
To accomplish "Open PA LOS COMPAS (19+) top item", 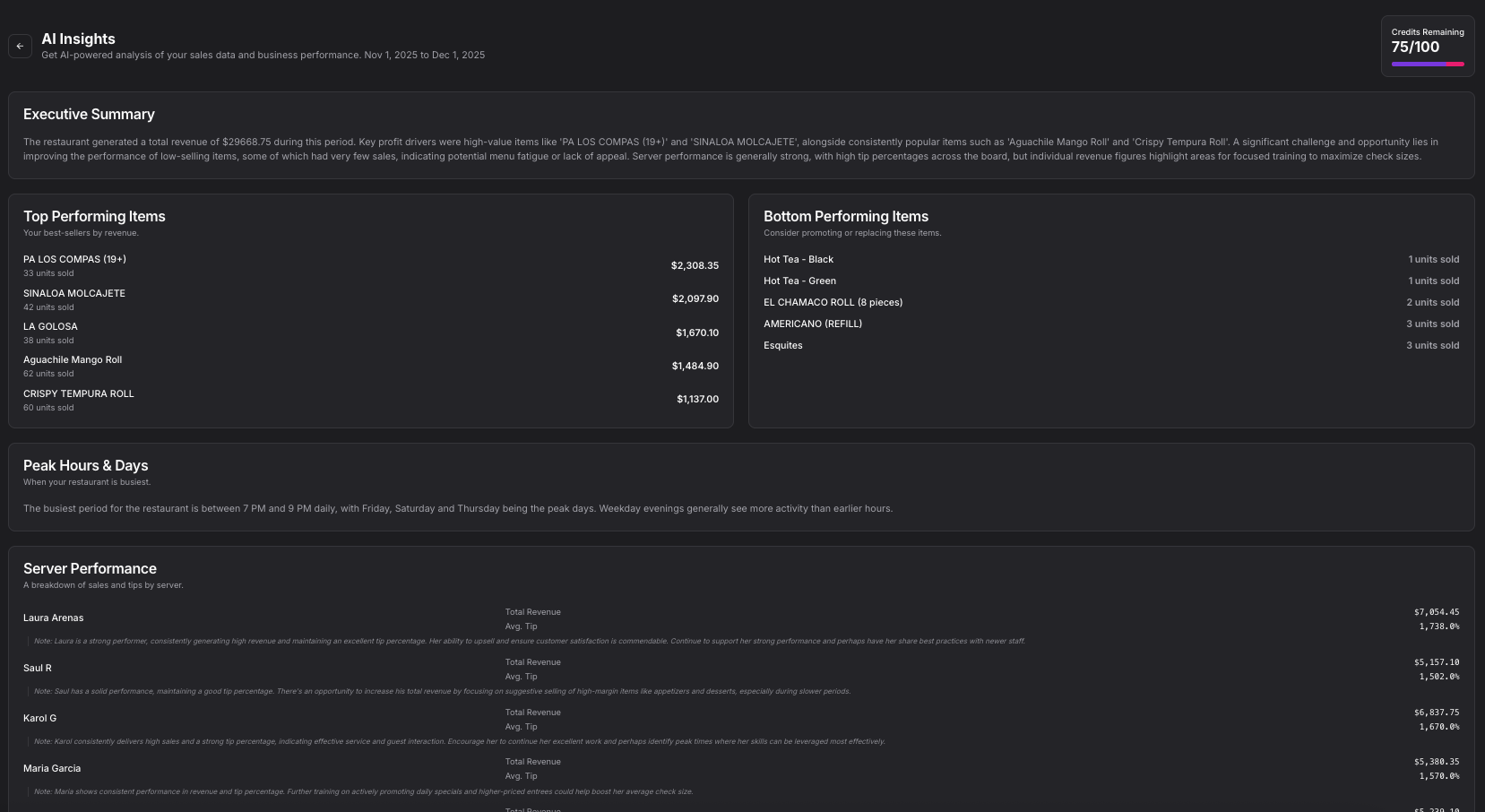I will pos(74,259).
